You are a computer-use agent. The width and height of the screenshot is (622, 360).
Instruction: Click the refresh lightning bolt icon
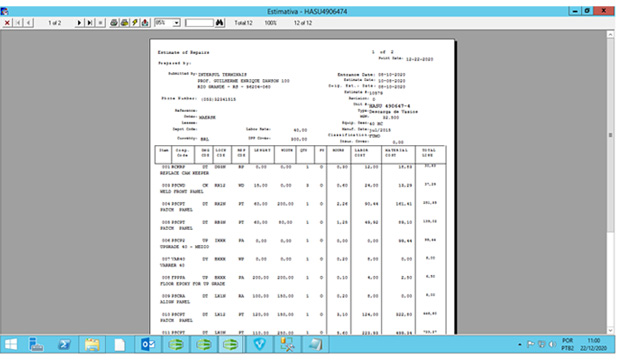point(135,23)
